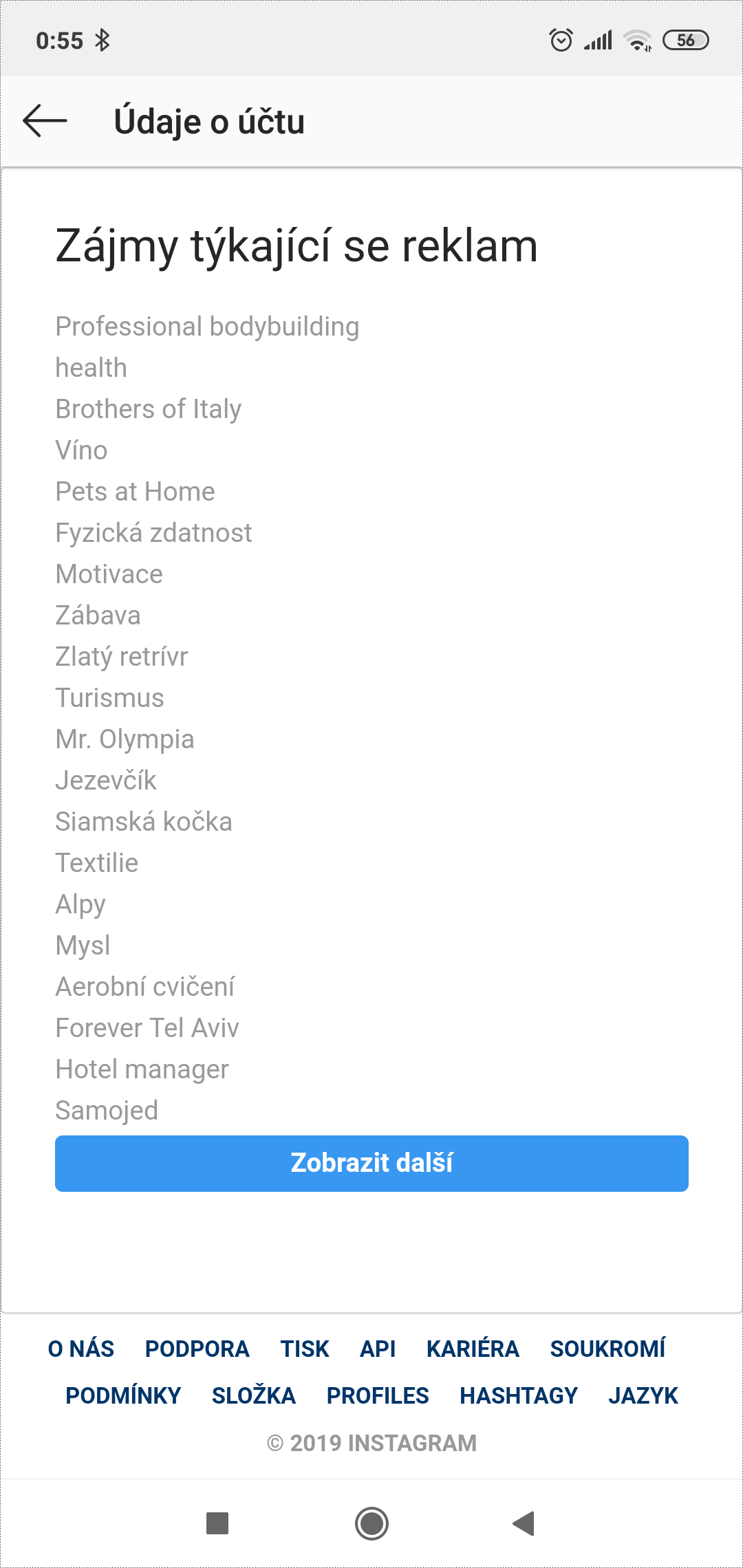The image size is (743, 1568).
Task: Open the PODPORA footer link
Action: tap(197, 1349)
